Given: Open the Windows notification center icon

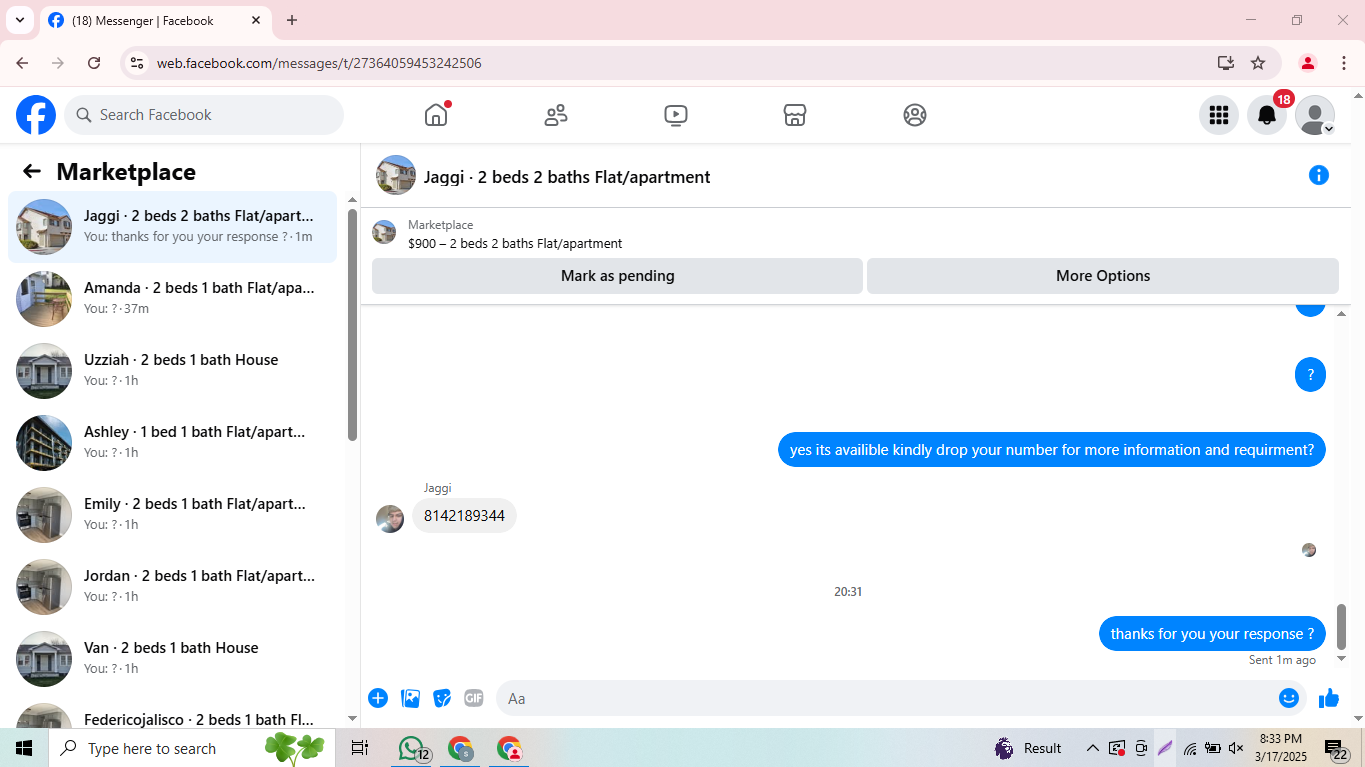Looking at the screenshot, I should point(1337,749).
